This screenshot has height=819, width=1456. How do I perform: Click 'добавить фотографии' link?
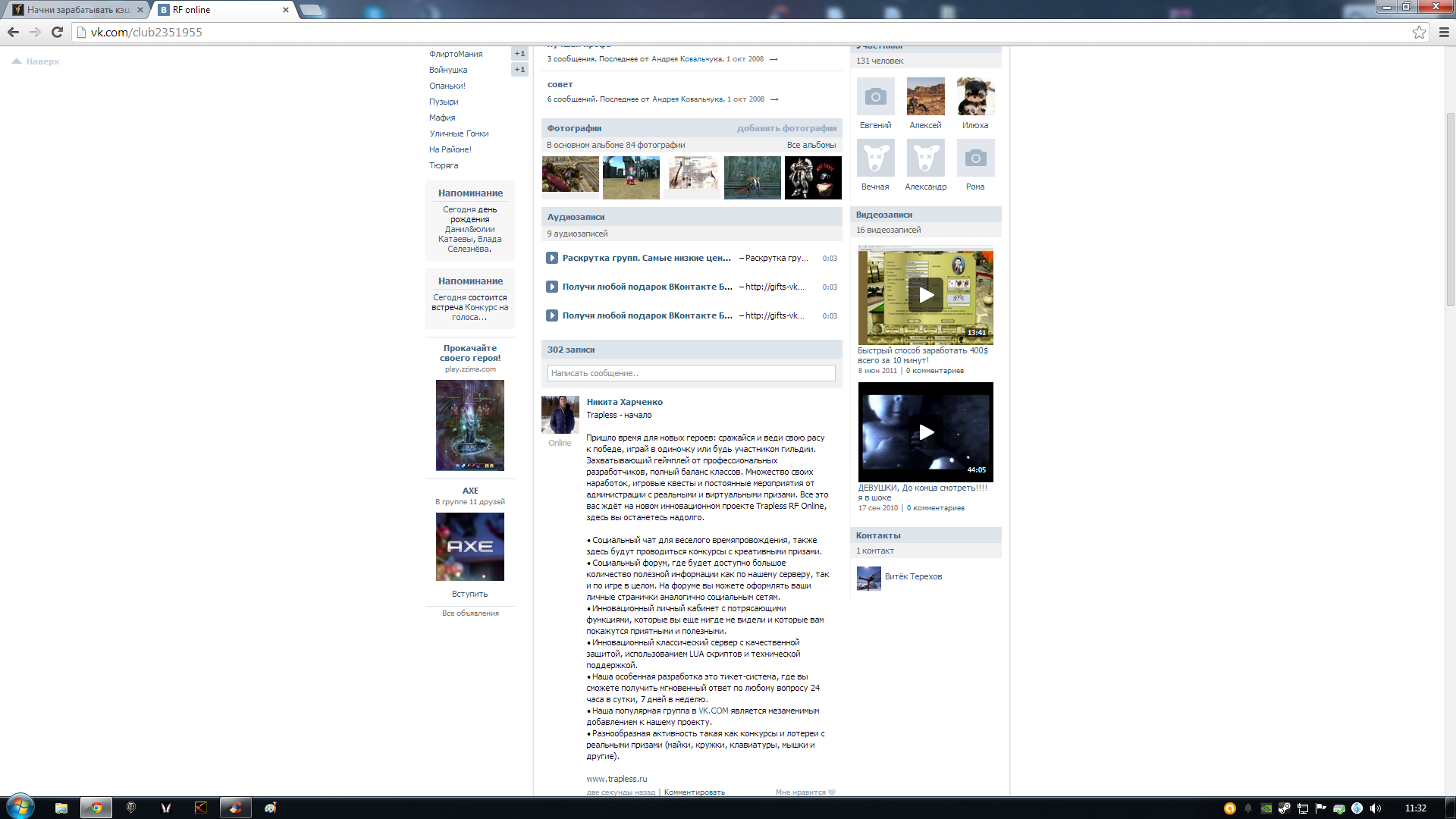click(x=786, y=128)
